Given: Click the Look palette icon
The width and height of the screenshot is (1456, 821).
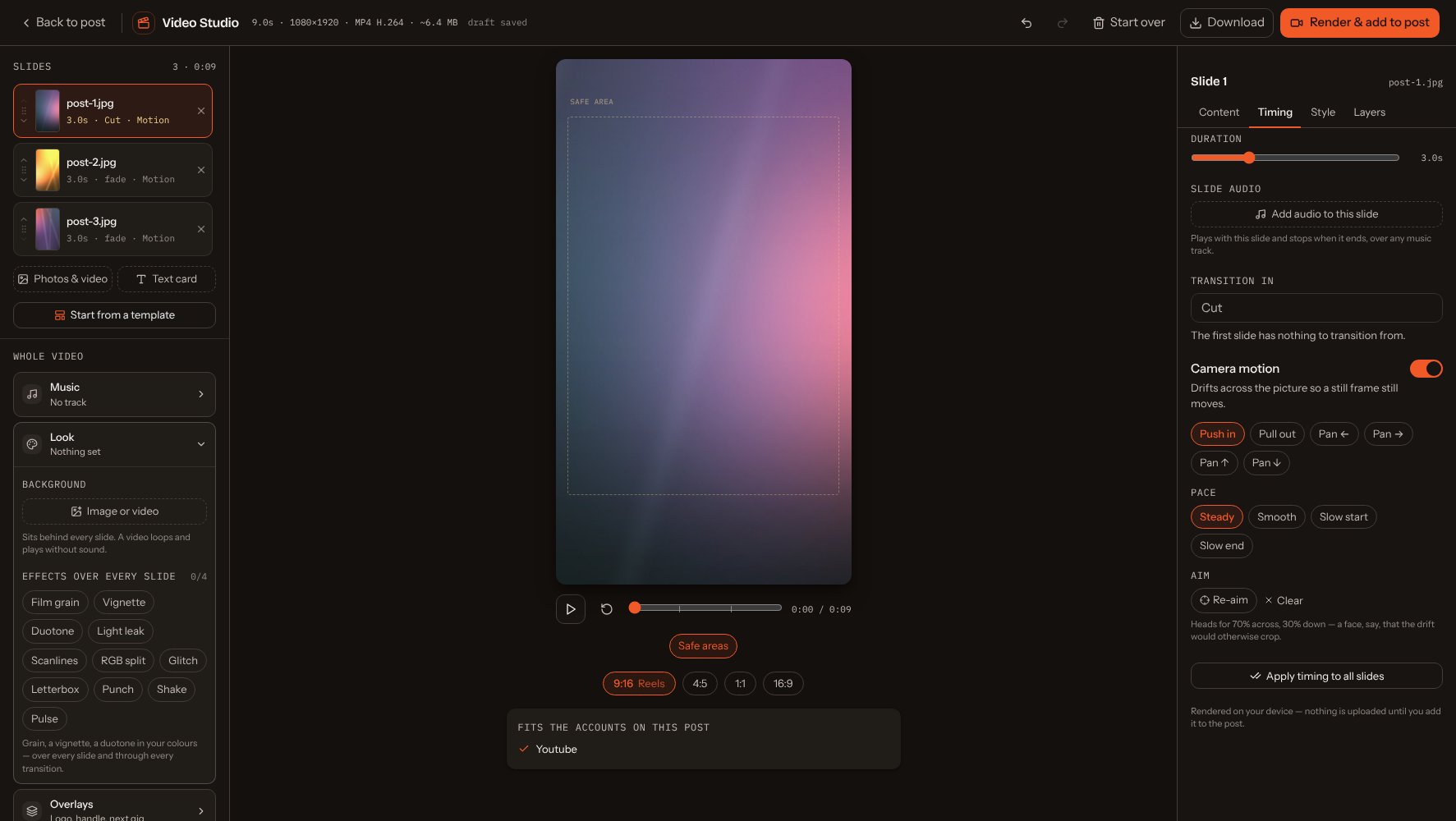Looking at the screenshot, I should pos(32,444).
